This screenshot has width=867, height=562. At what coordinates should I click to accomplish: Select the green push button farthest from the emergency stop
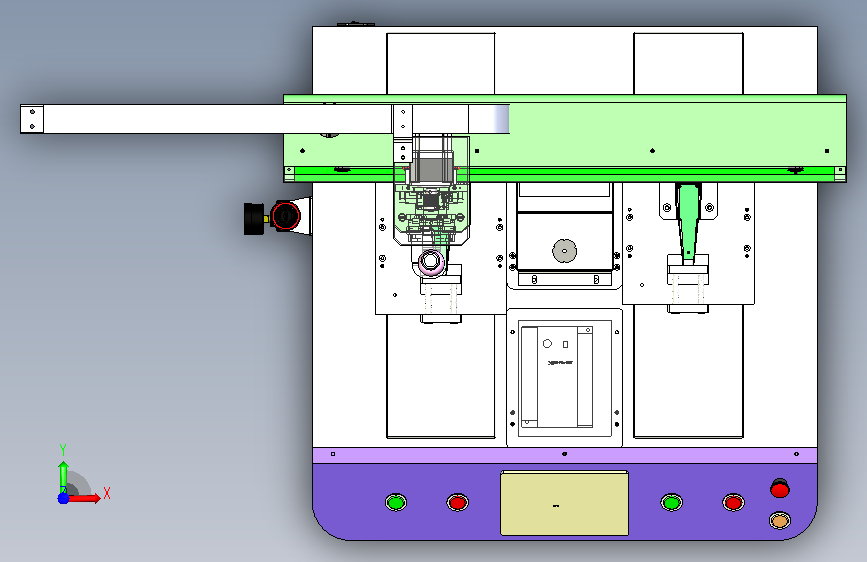(x=395, y=502)
